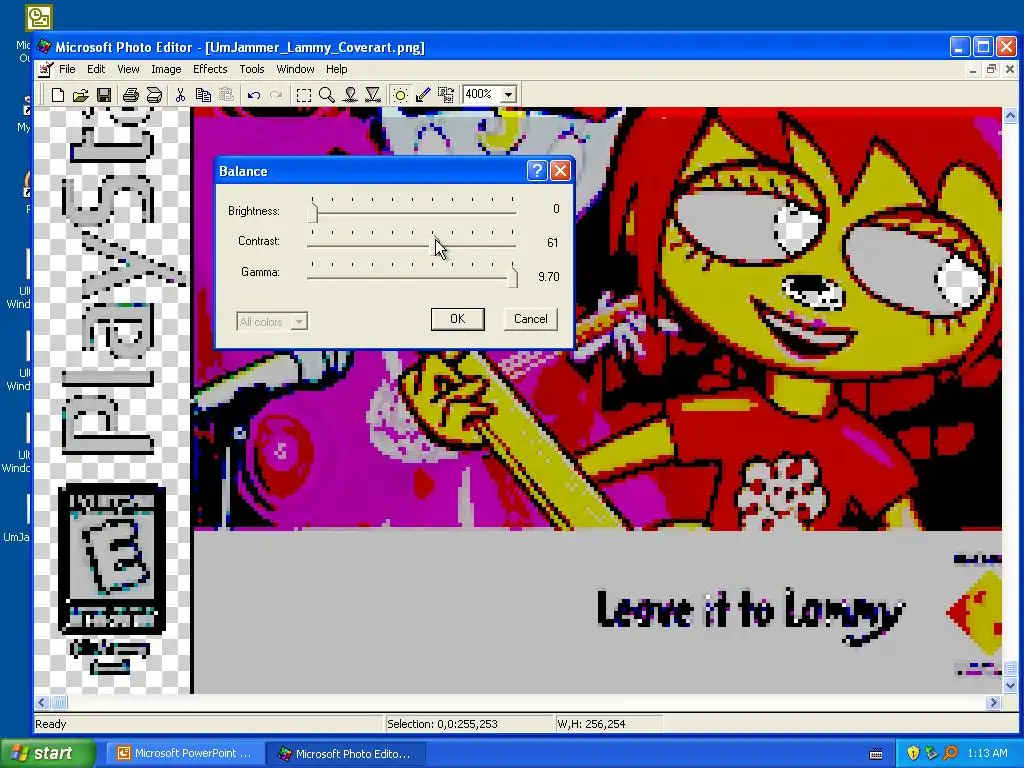This screenshot has width=1024, height=768.
Task: Click the Balance dialog help question mark
Action: coord(537,171)
